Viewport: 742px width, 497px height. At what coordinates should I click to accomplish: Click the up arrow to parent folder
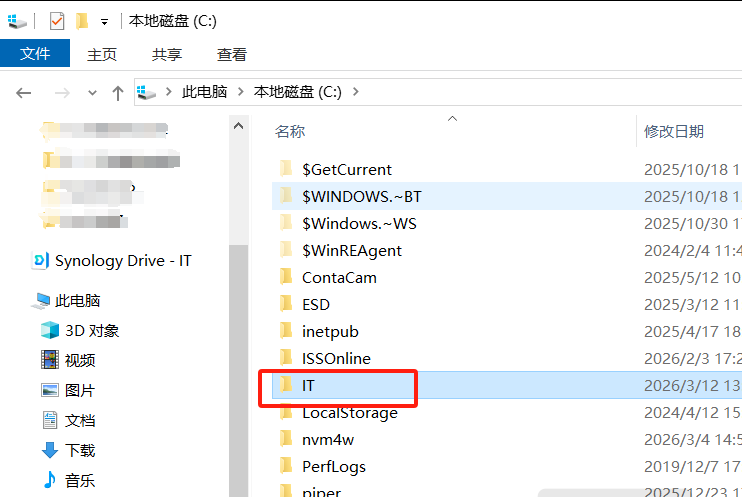(x=117, y=92)
